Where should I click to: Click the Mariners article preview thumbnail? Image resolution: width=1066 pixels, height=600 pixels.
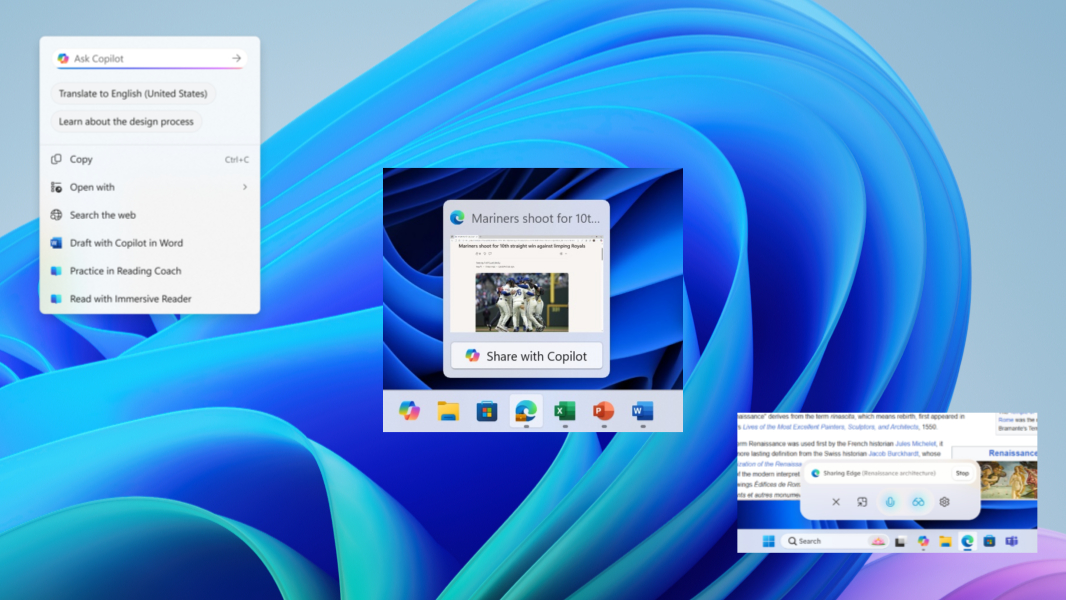click(x=527, y=285)
